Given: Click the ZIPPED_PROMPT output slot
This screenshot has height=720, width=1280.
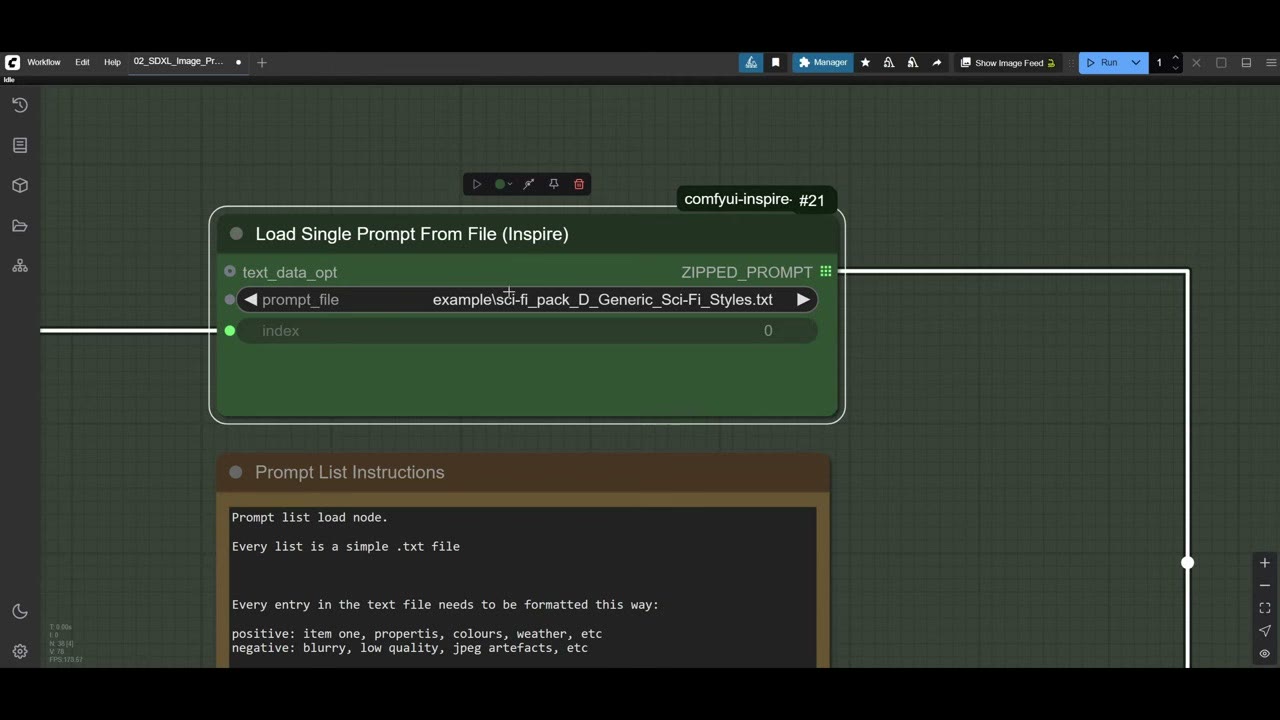Looking at the screenshot, I should [826, 272].
